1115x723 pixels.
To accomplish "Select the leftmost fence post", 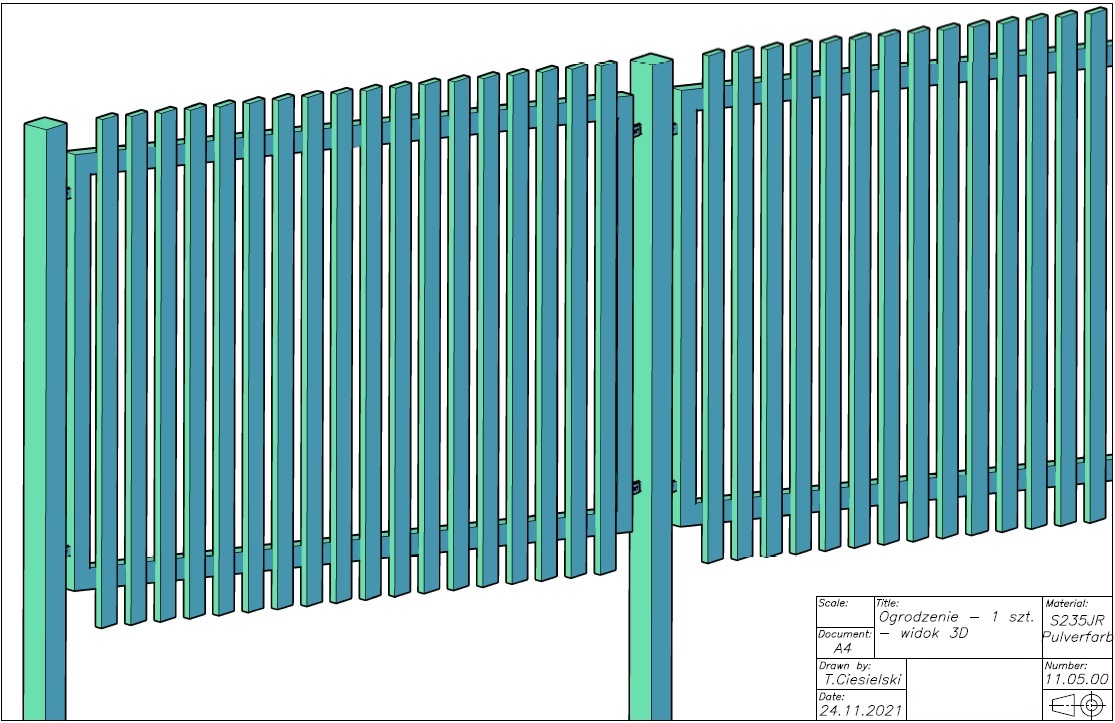I will pos(45,419).
